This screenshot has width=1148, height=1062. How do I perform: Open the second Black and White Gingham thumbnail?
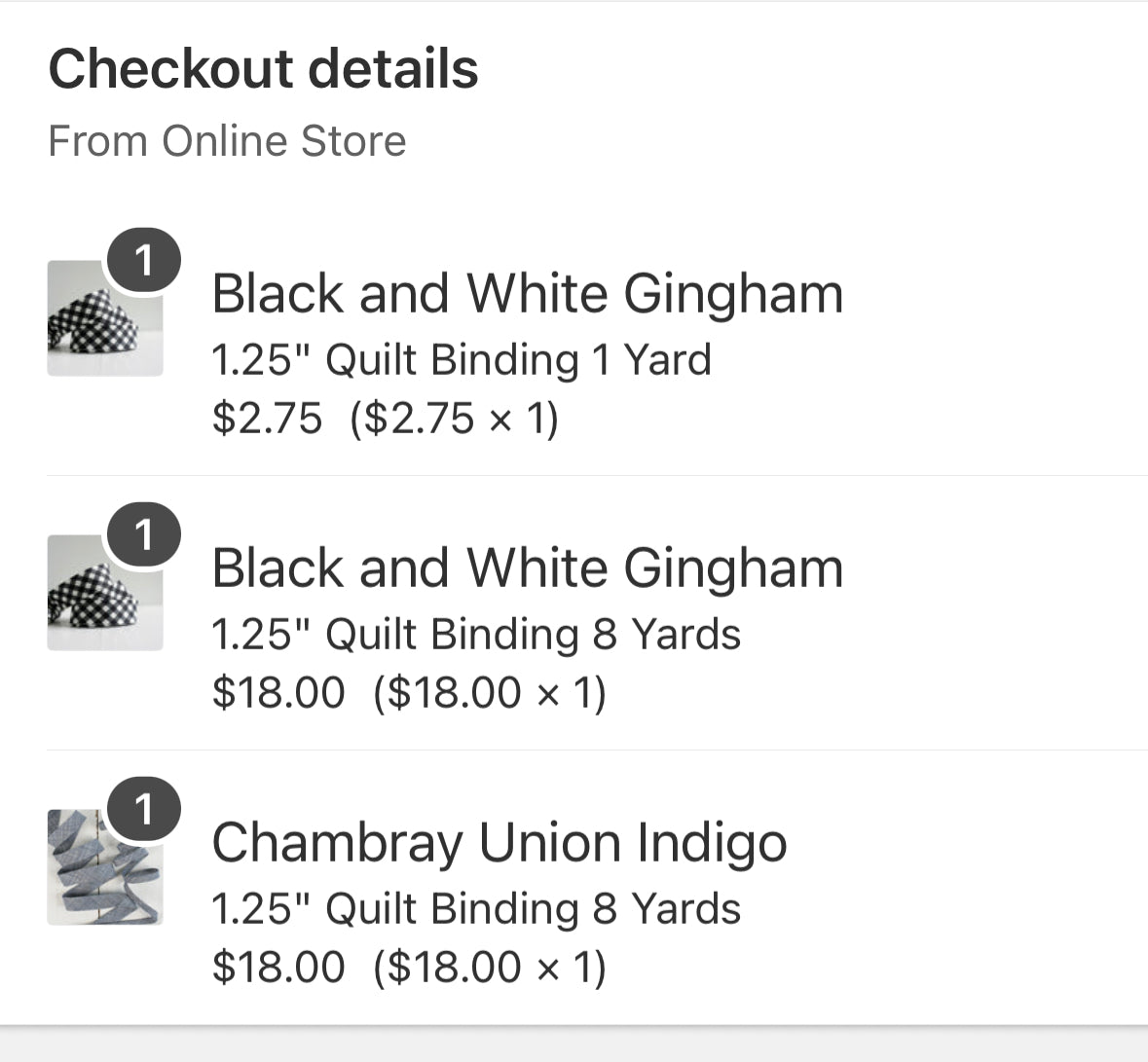(105, 593)
